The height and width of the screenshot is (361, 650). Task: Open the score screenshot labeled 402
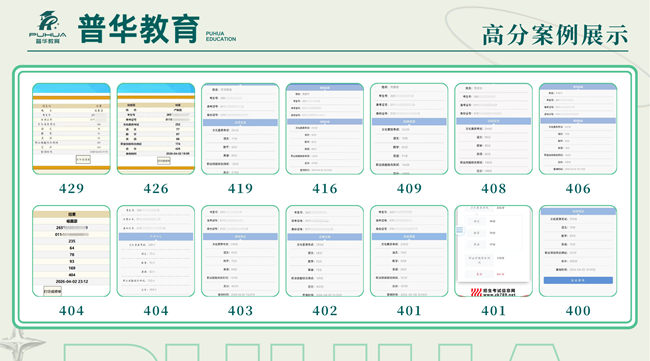tap(325, 251)
